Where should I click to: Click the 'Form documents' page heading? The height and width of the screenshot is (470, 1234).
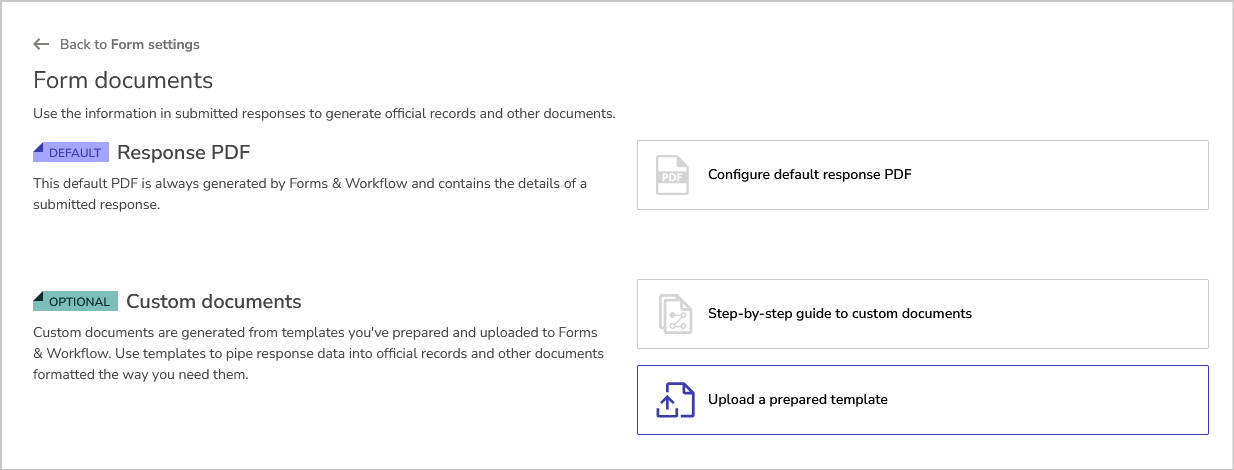pos(123,80)
